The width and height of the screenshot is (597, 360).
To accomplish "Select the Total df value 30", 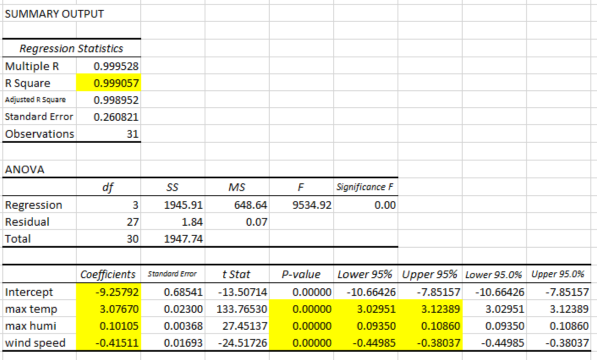I will 132,239.
